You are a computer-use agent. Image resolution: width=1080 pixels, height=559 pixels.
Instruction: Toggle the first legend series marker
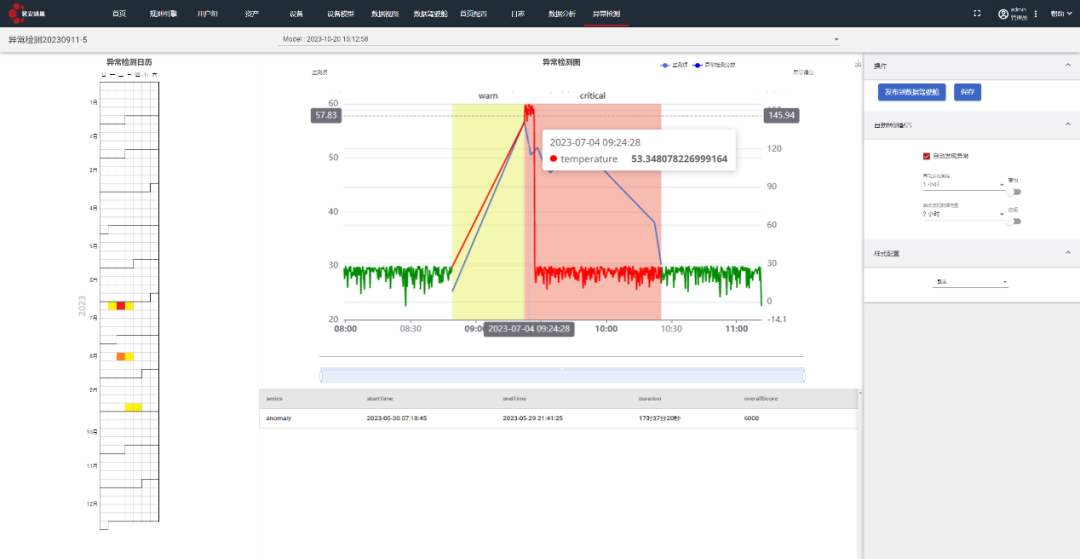point(667,65)
